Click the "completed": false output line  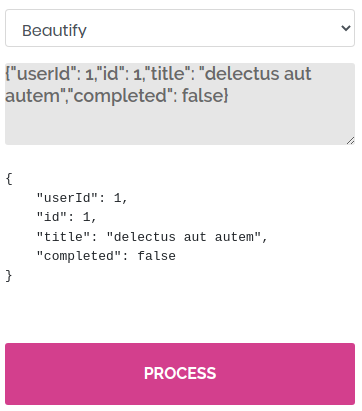[x=106, y=256]
